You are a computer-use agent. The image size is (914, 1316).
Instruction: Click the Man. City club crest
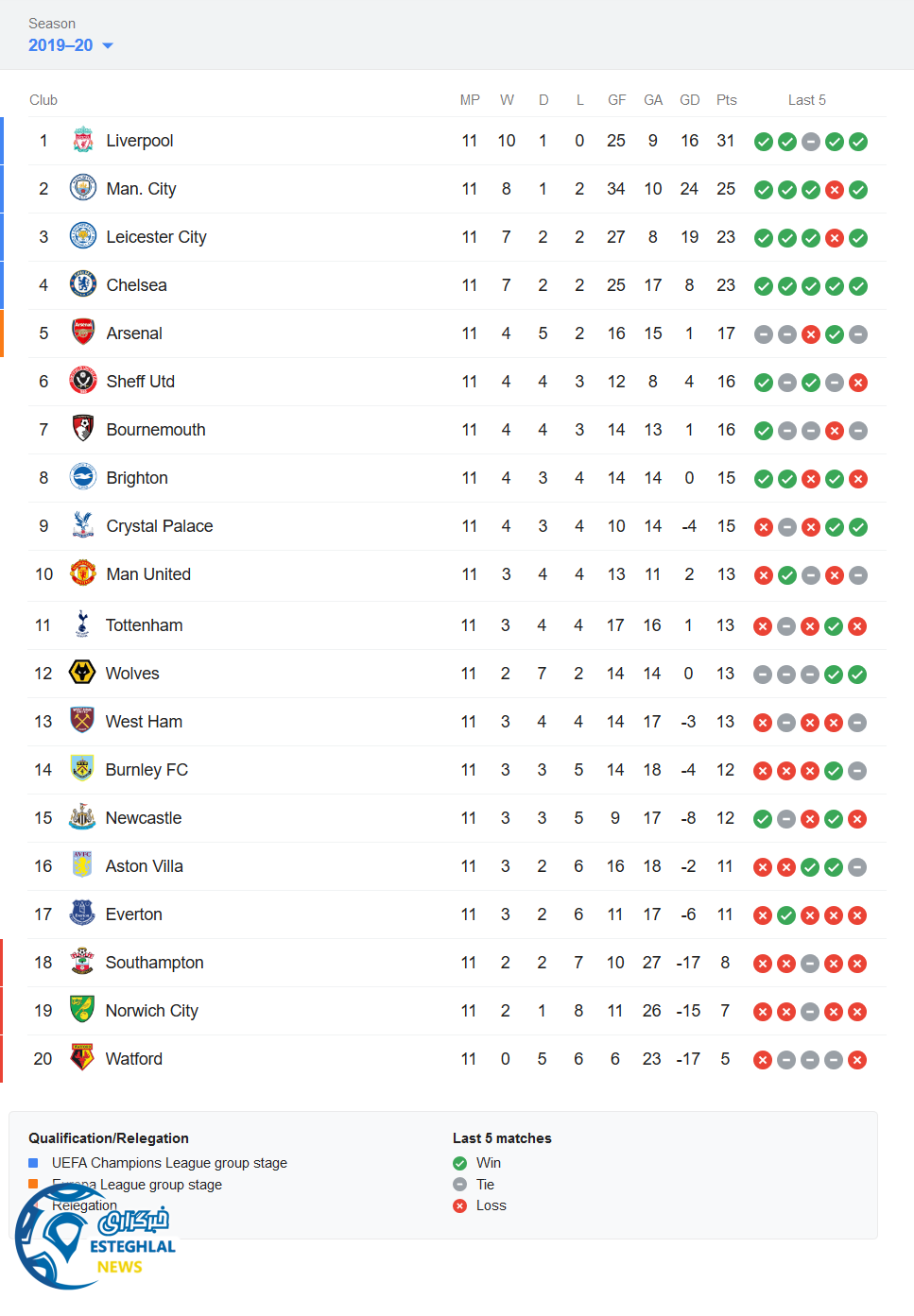pos(83,189)
